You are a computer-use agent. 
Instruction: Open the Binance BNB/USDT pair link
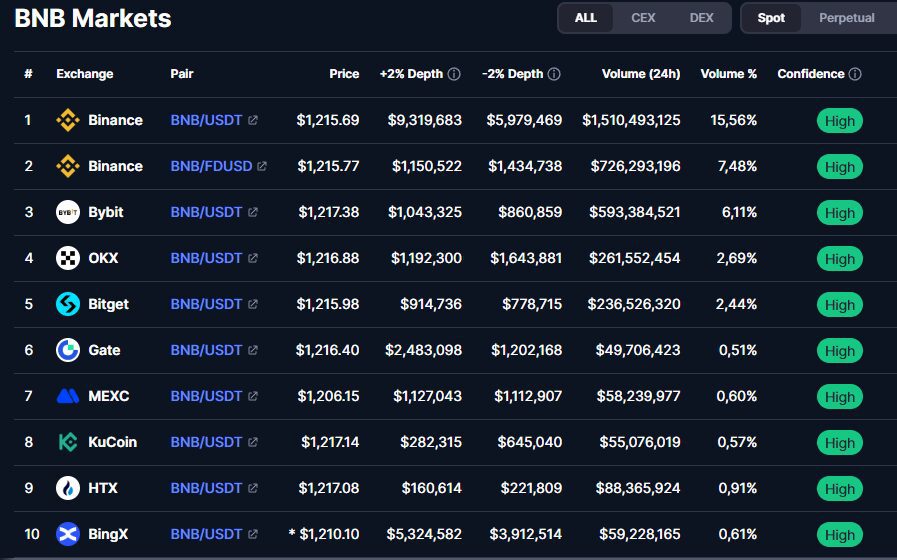coord(207,120)
